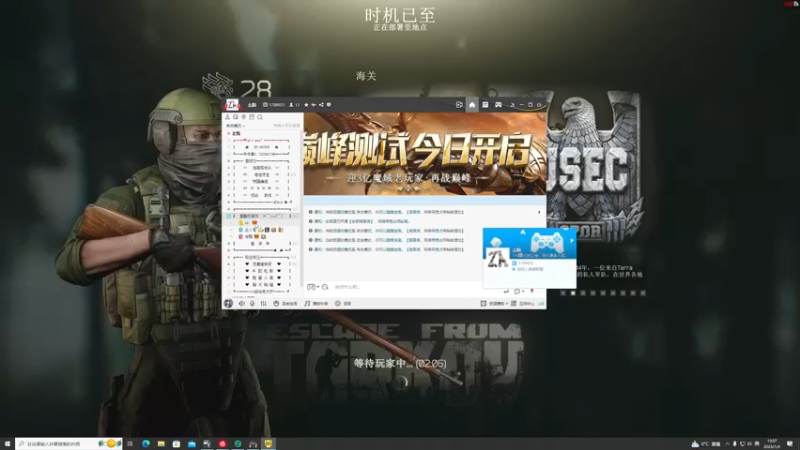This screenshot has height=450, width=800.
Task: Click the YY channel logo in title bar
Action: 232,105
